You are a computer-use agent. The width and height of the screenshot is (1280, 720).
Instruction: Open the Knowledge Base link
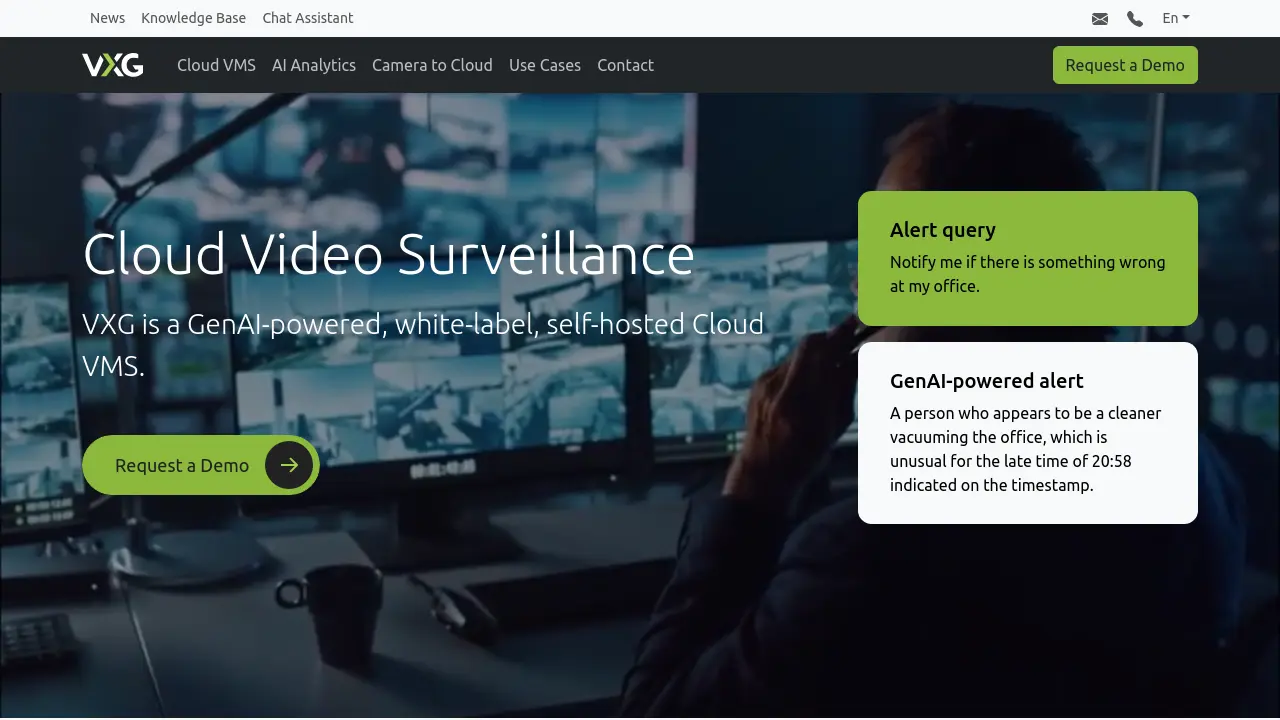(x=194, y=18)
